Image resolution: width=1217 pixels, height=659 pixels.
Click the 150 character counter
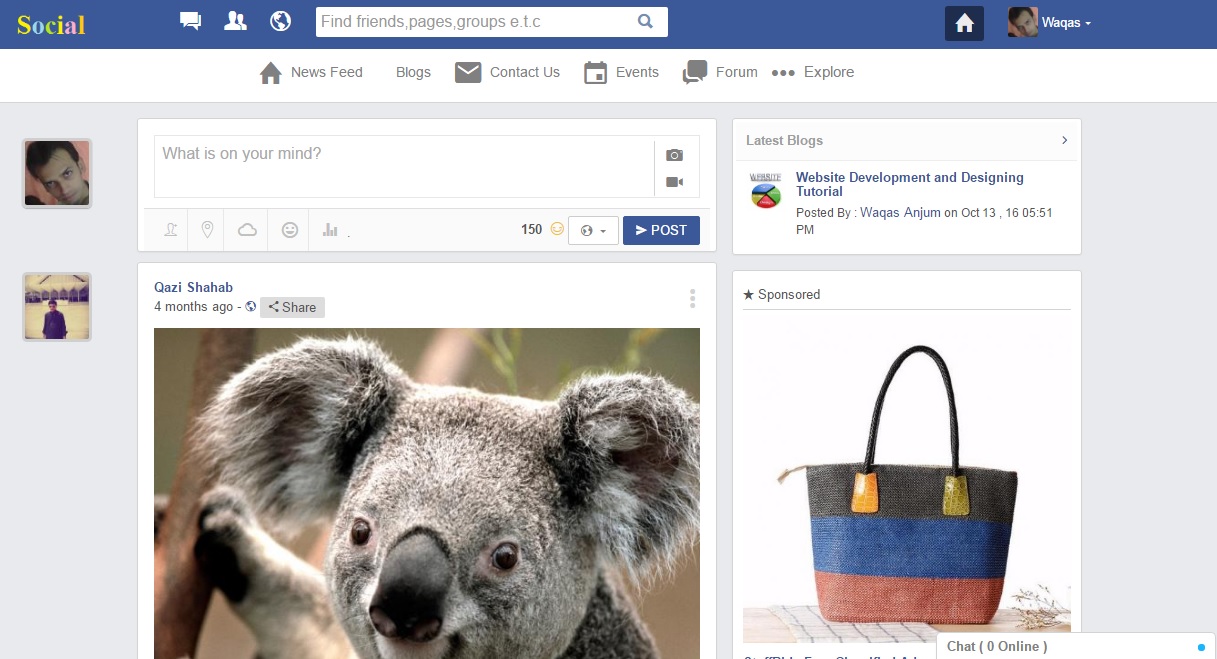(x=531, y=229)
